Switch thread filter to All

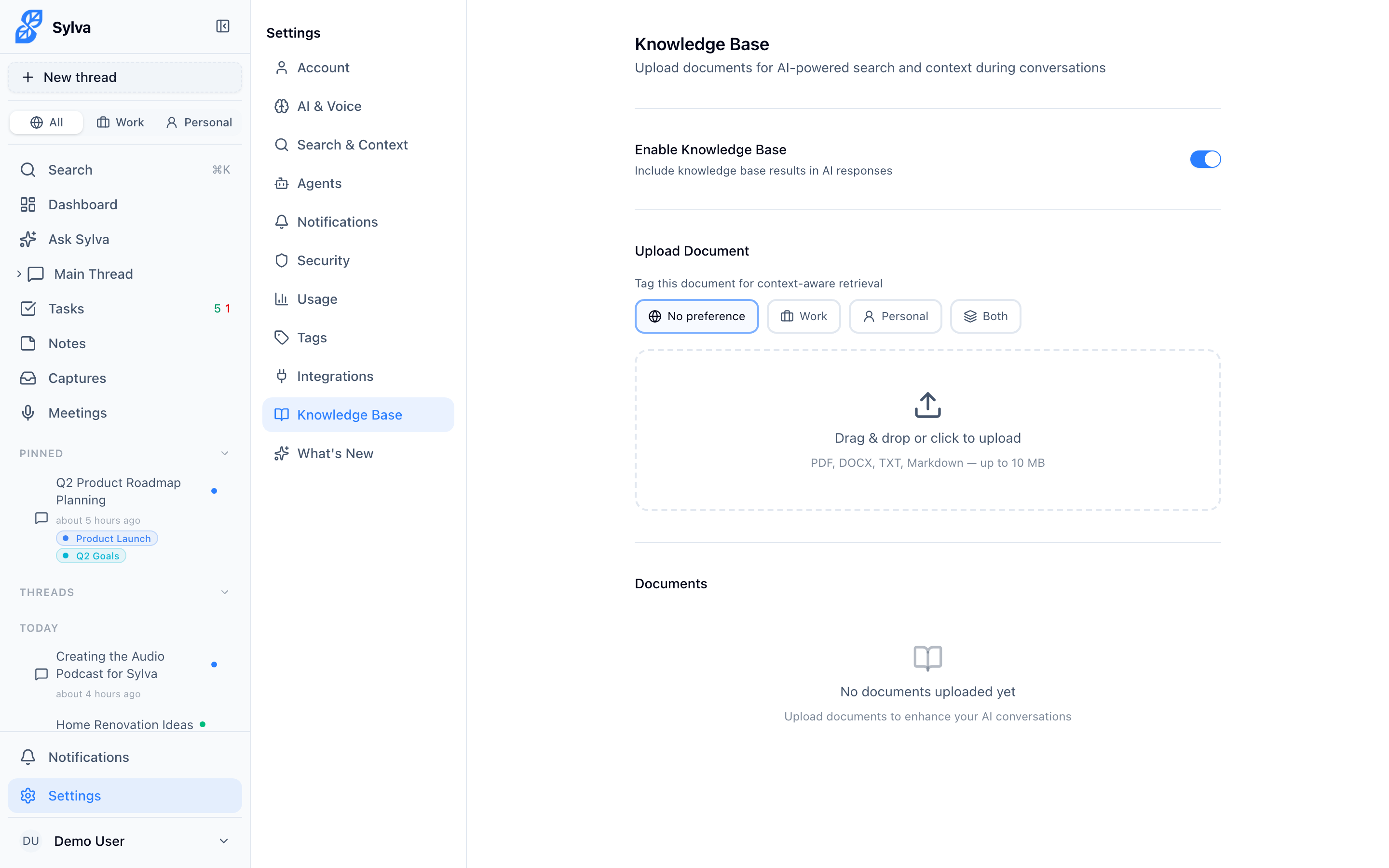[46, 122]
